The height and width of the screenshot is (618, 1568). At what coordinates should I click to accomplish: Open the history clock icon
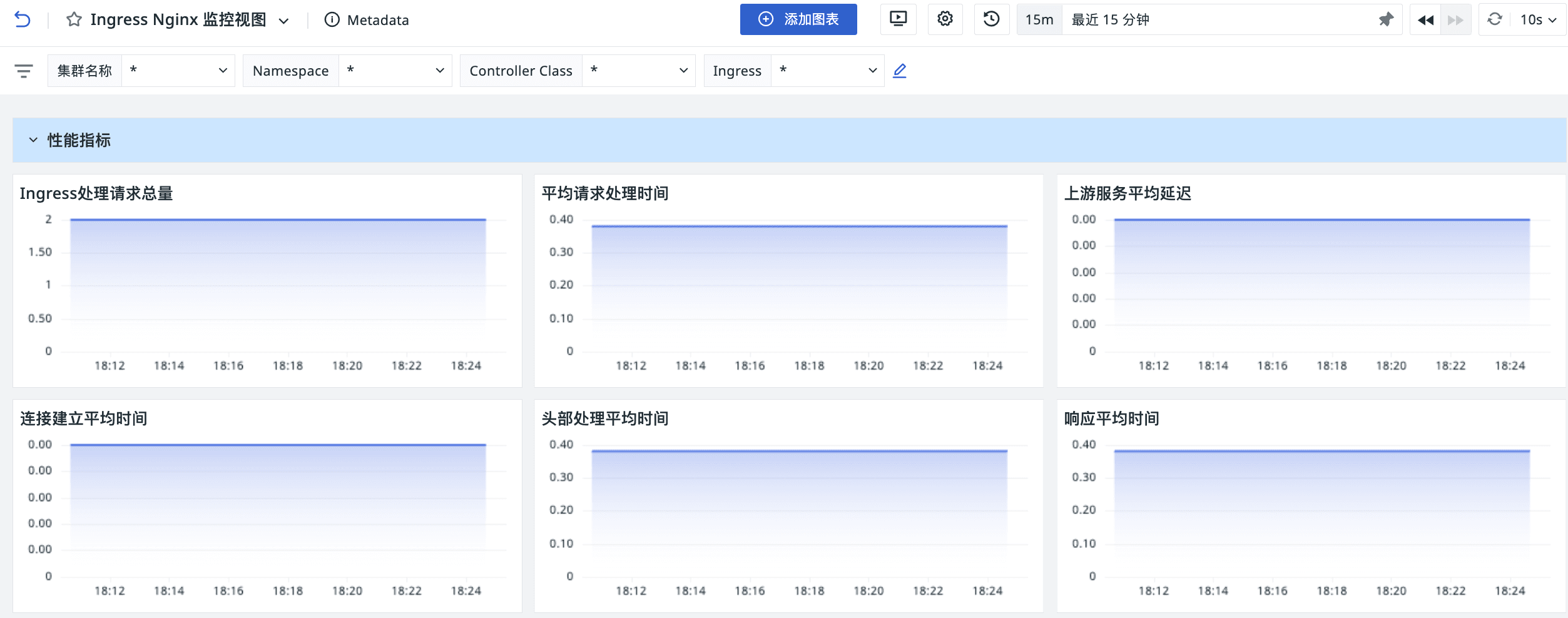tap(991, 19)
